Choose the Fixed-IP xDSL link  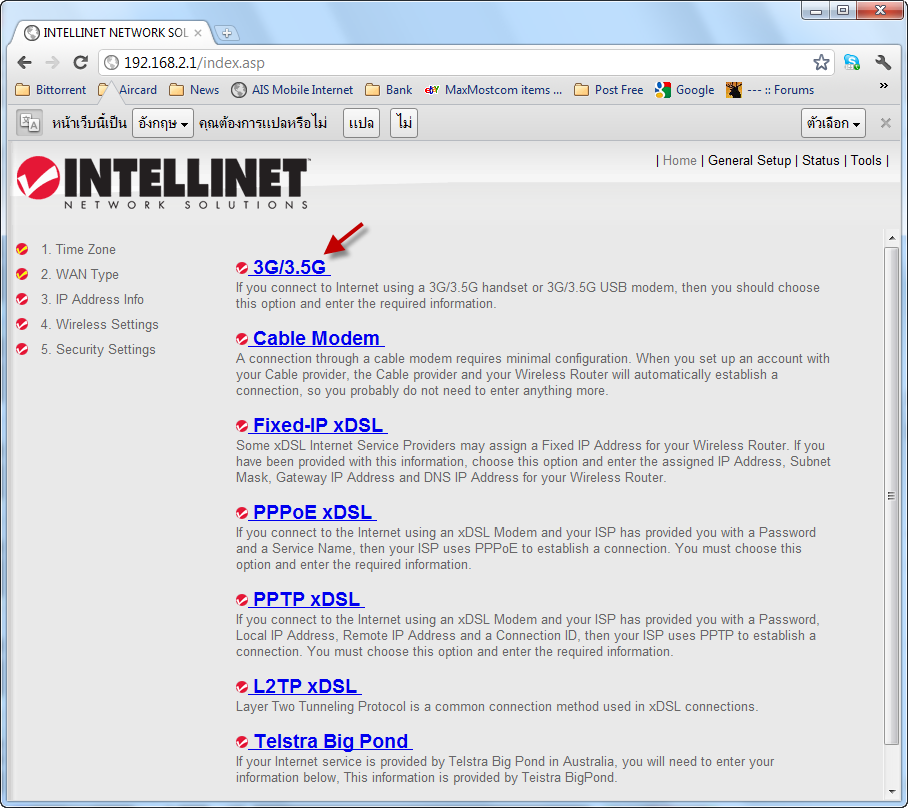[x=318, y=425]
